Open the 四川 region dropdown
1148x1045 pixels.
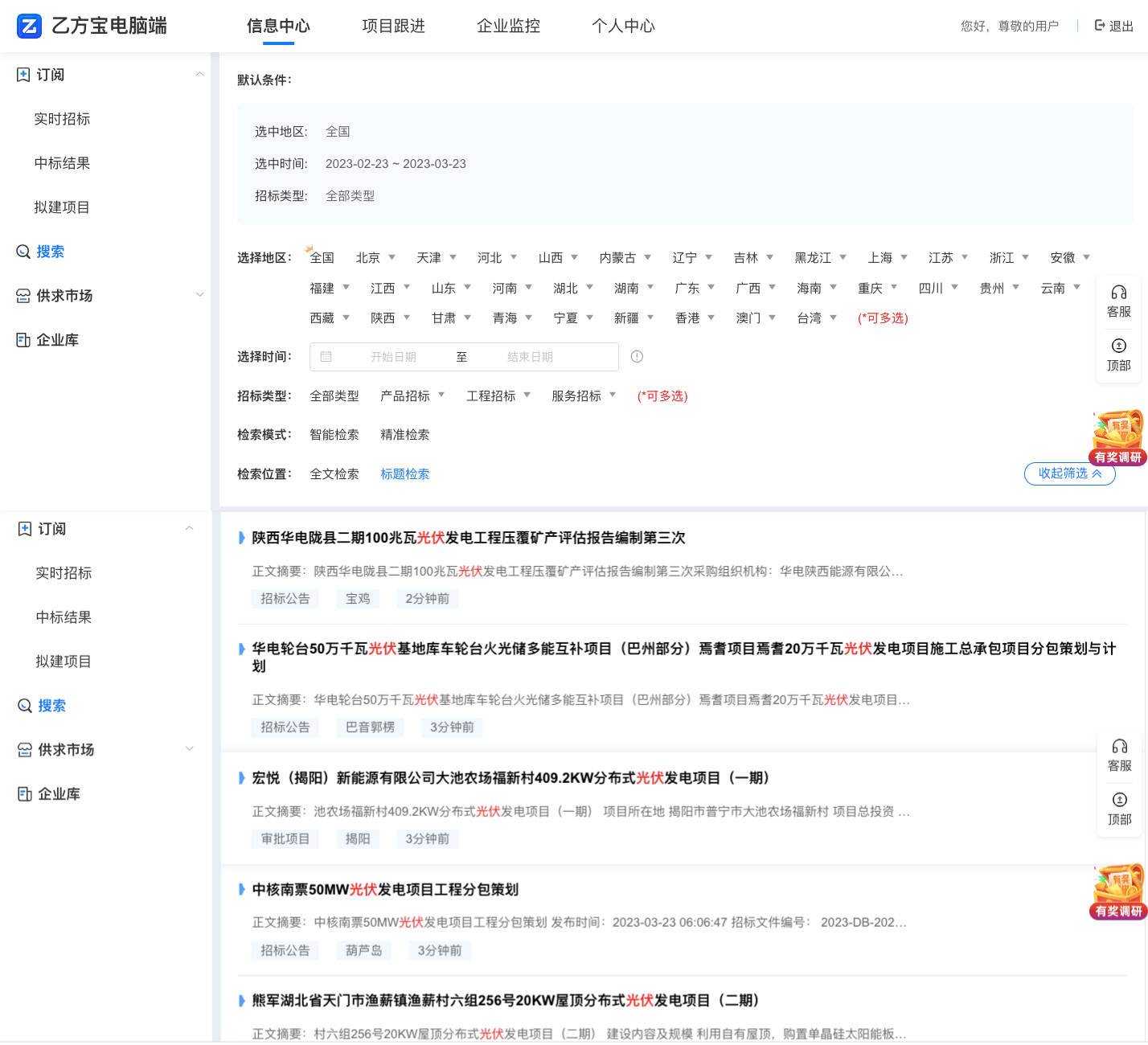click(938, 289)
